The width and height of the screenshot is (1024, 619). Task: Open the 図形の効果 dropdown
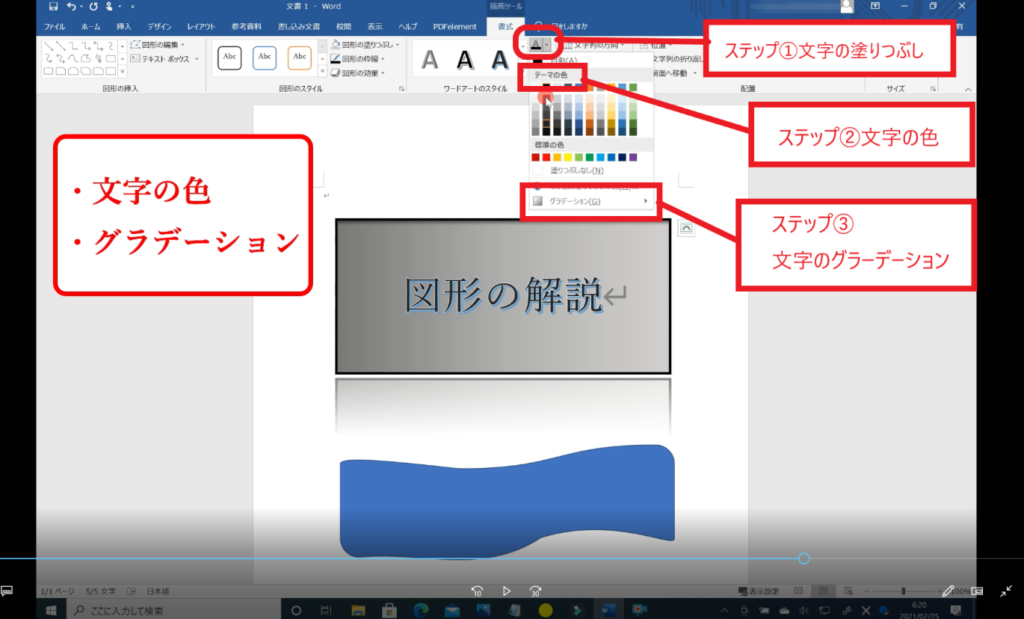364,73
